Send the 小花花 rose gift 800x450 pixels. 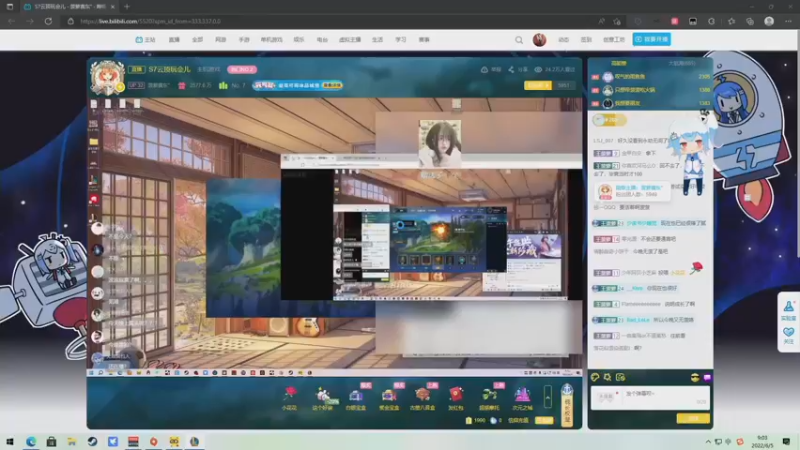289,398
